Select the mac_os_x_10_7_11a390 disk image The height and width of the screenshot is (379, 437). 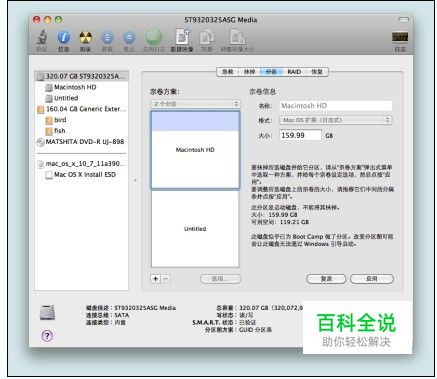pyautogui.click(x=82, y=164)
